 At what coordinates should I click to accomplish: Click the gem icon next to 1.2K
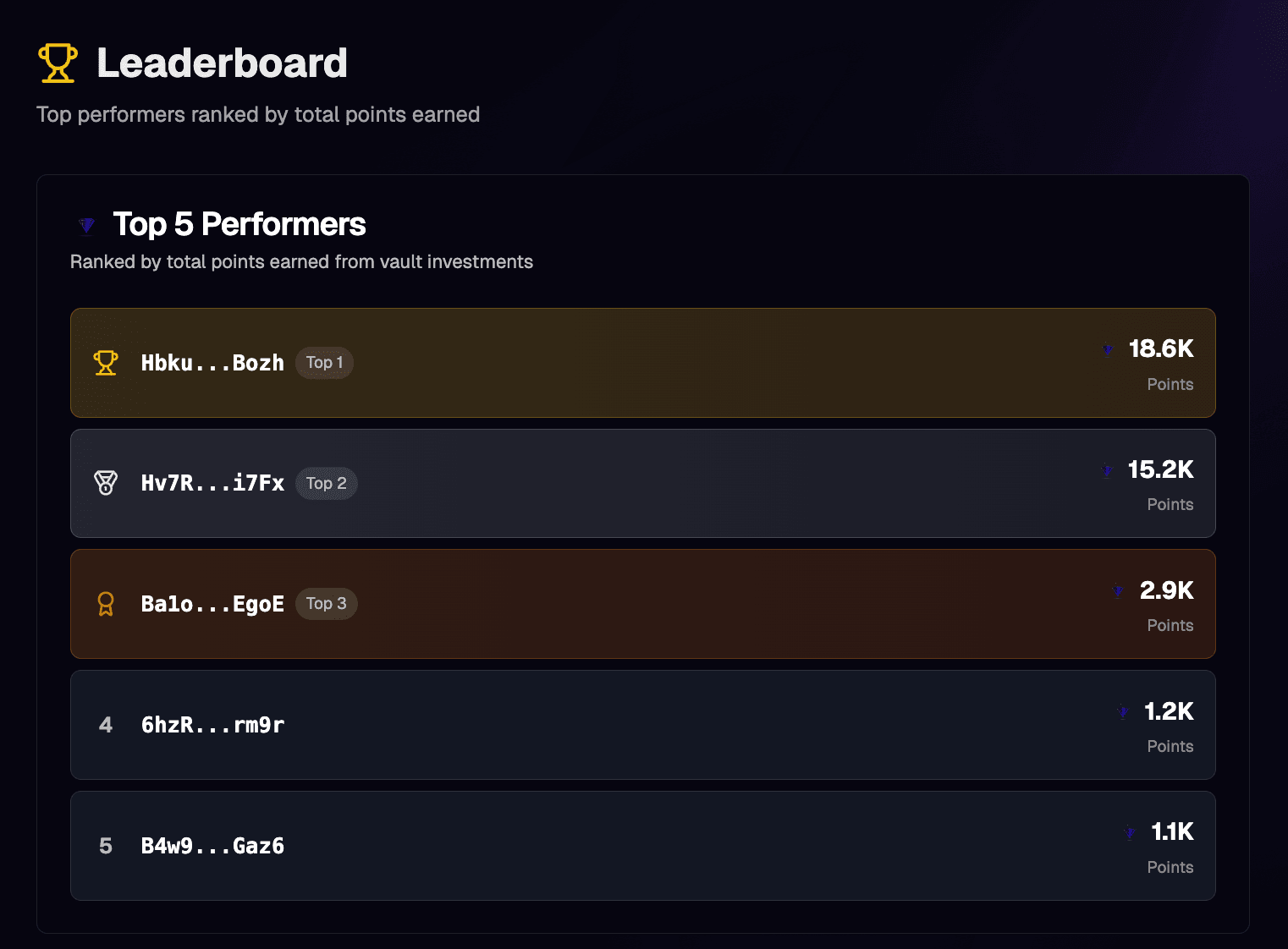[x=1122, y=712]
